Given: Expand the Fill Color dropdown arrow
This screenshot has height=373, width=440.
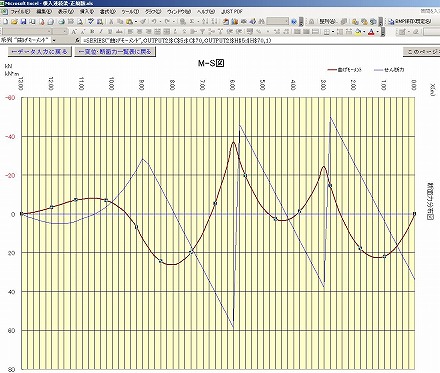Looking at the screenshot, I should click(364, 32).
